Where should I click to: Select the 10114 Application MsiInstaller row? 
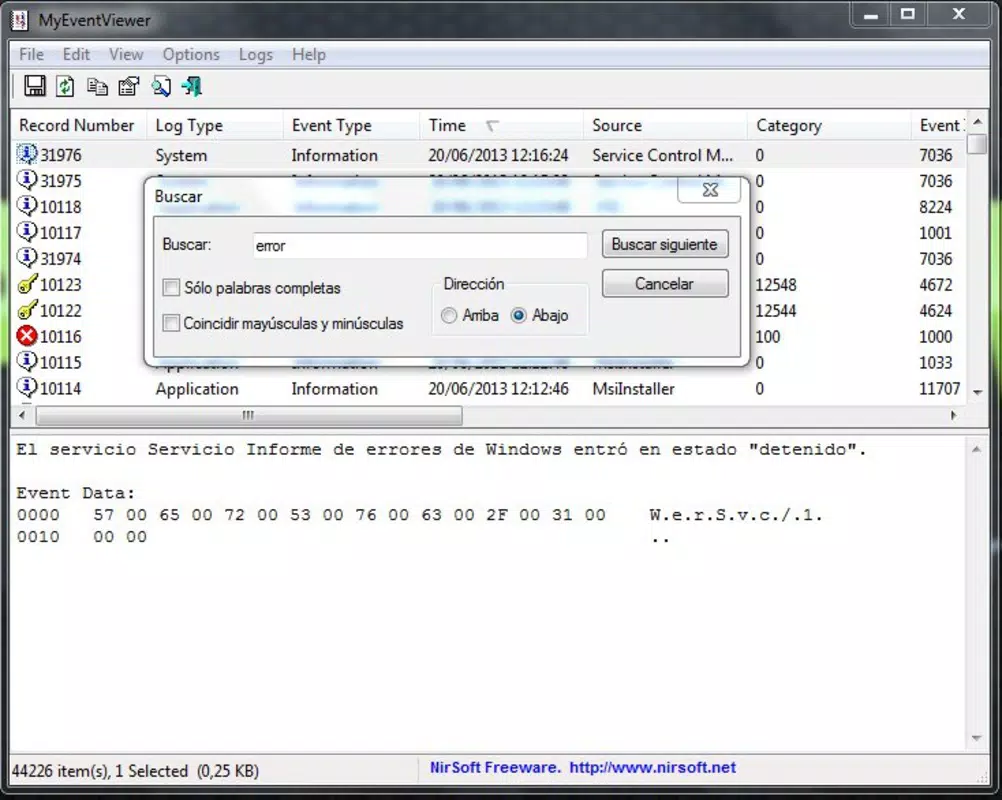[x=489, y=388]
